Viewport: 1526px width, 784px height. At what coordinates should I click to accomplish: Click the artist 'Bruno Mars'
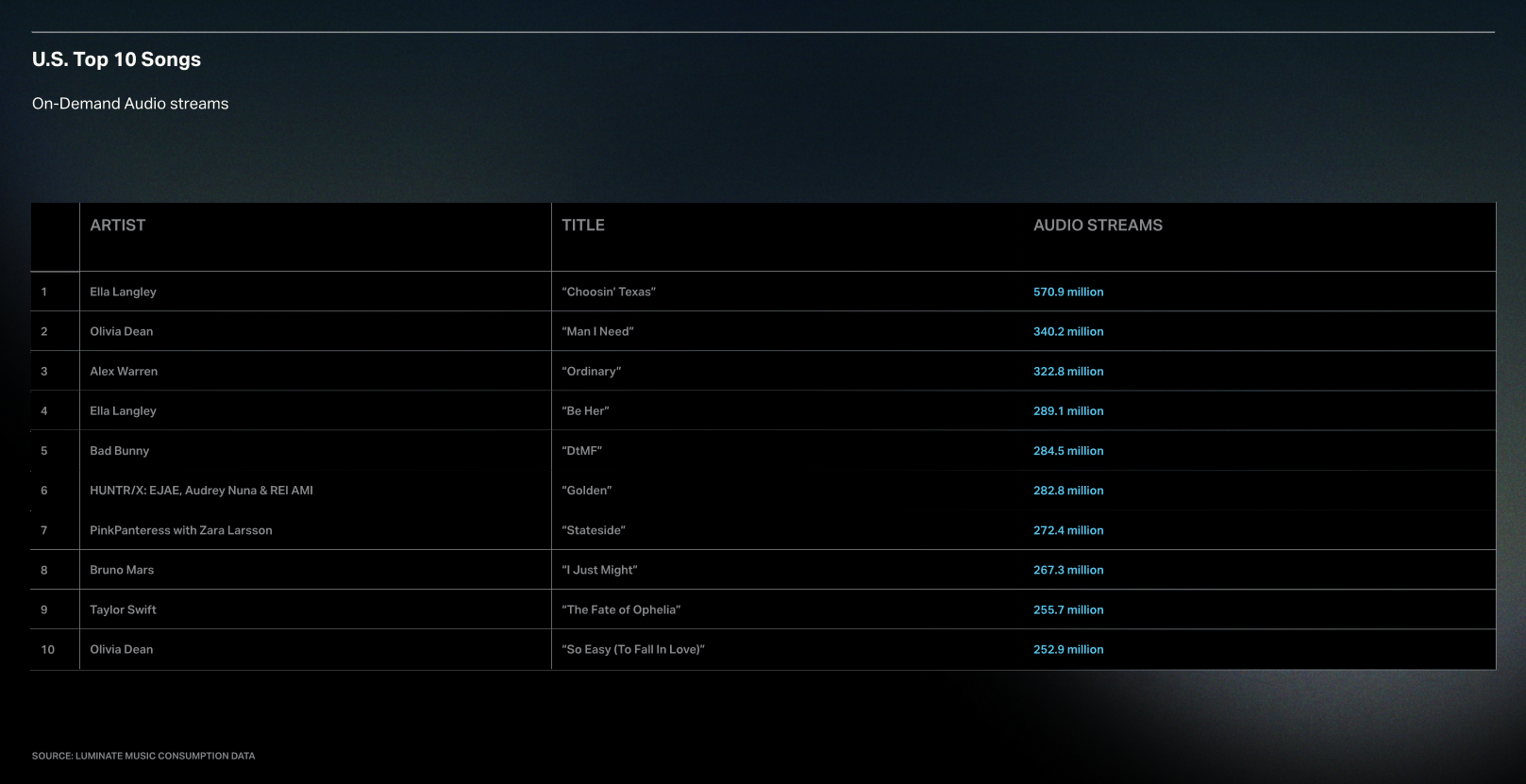(122, 570)
